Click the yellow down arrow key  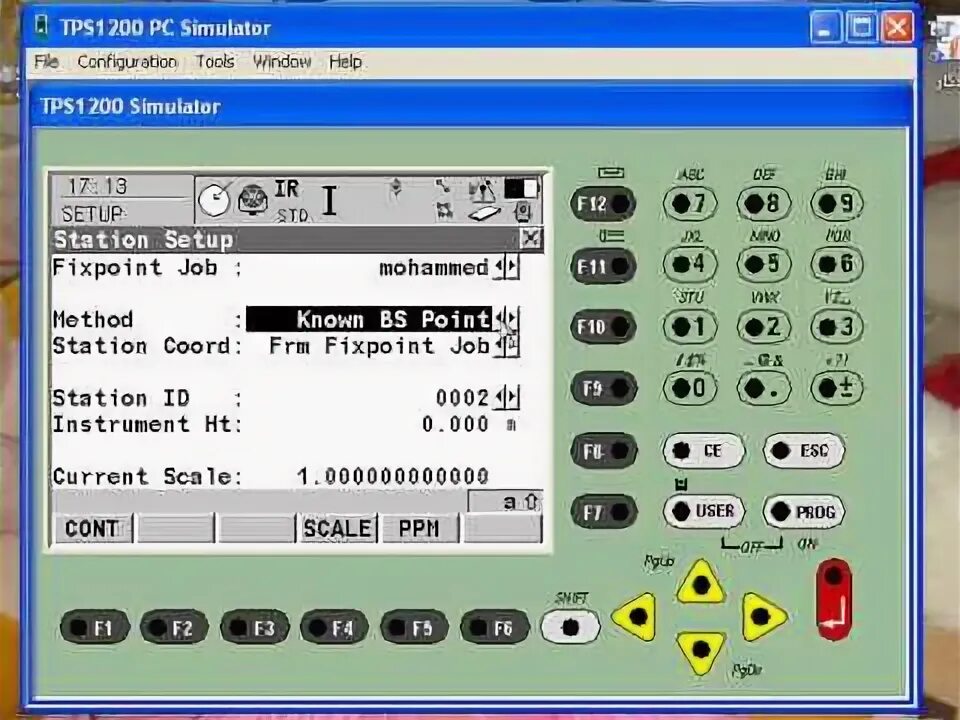pos(700,652)
